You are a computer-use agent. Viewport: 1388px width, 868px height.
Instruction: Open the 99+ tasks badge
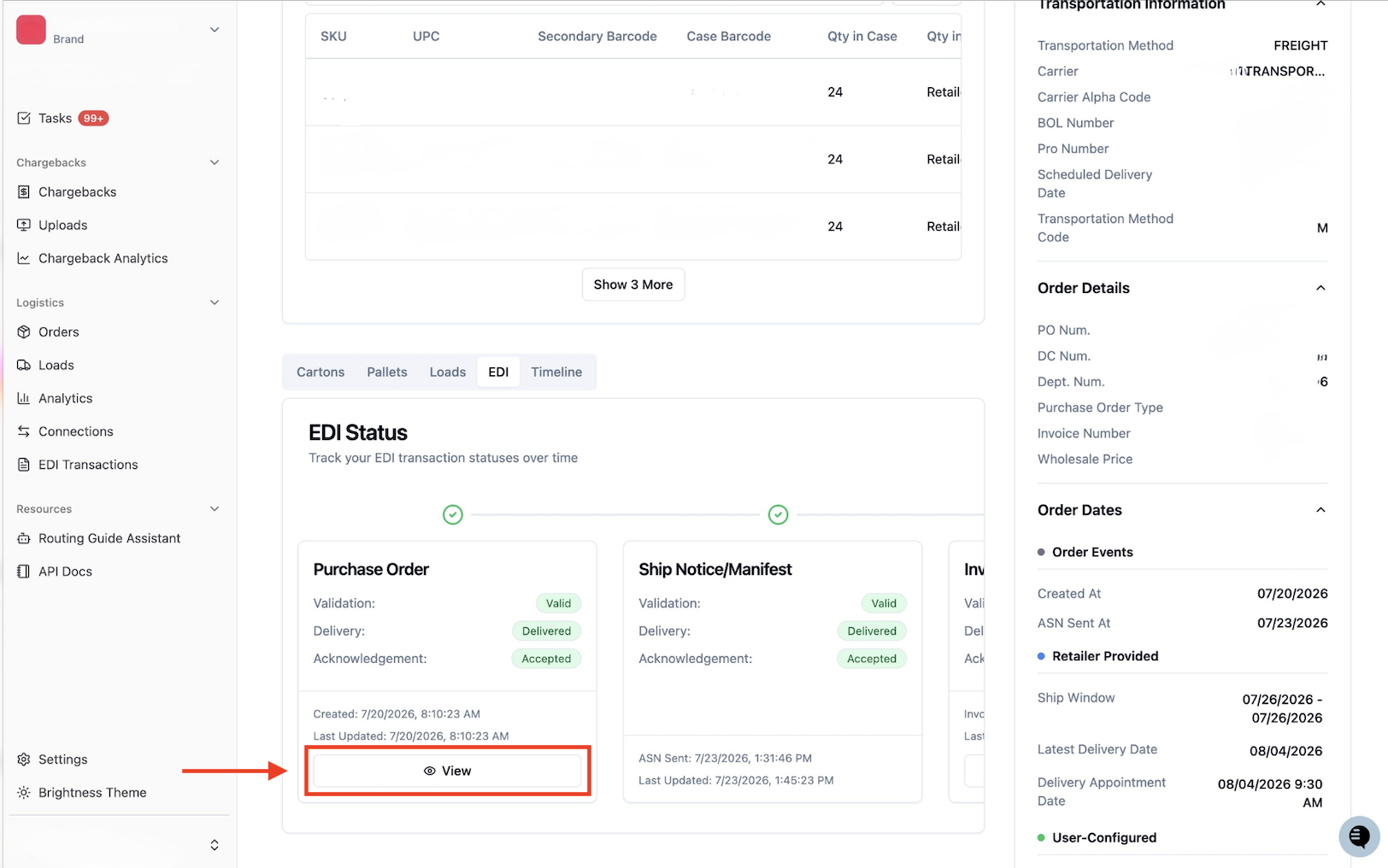tap(93, 119)
